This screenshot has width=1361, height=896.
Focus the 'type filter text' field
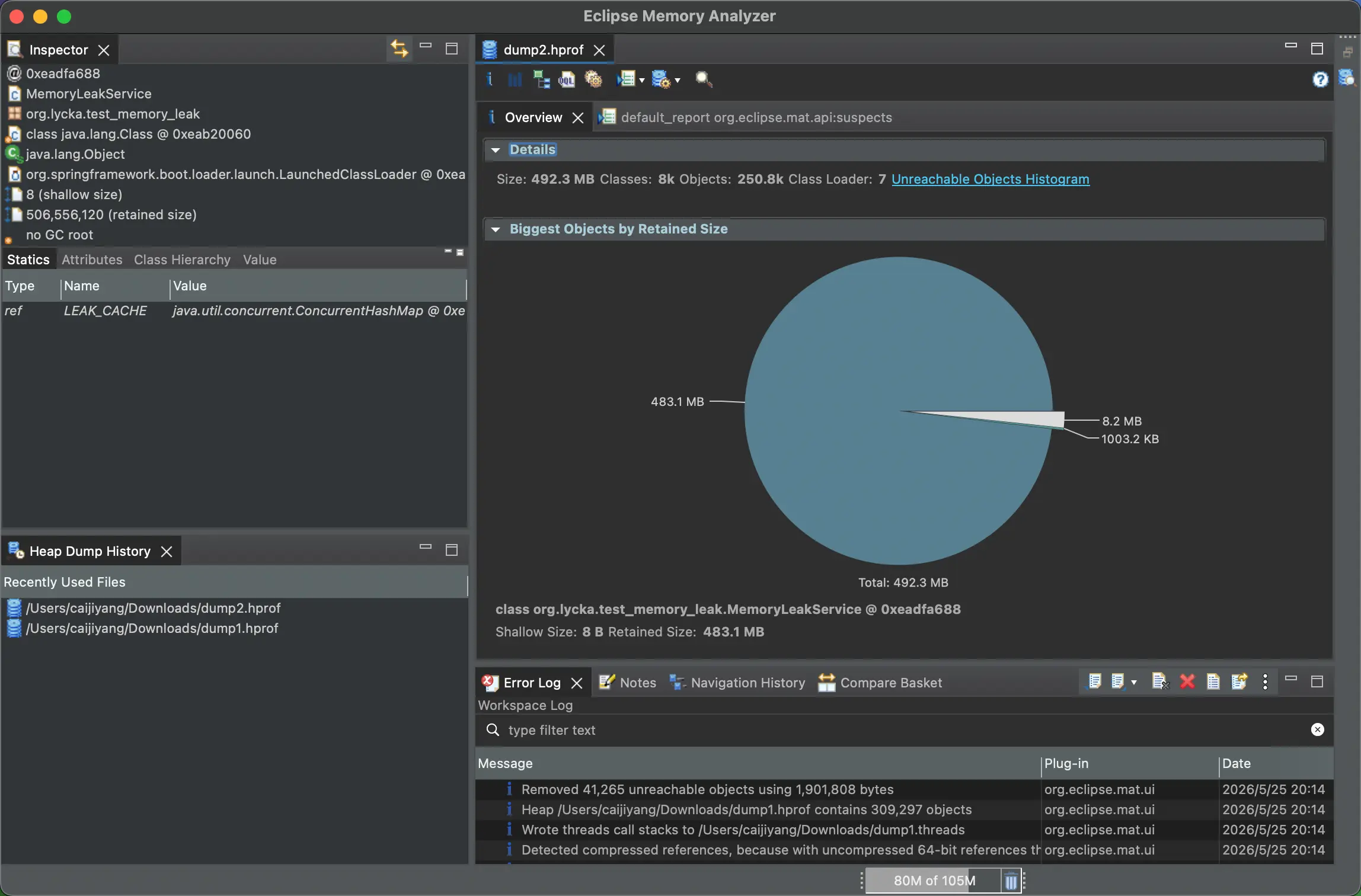[x=904, y=730]
